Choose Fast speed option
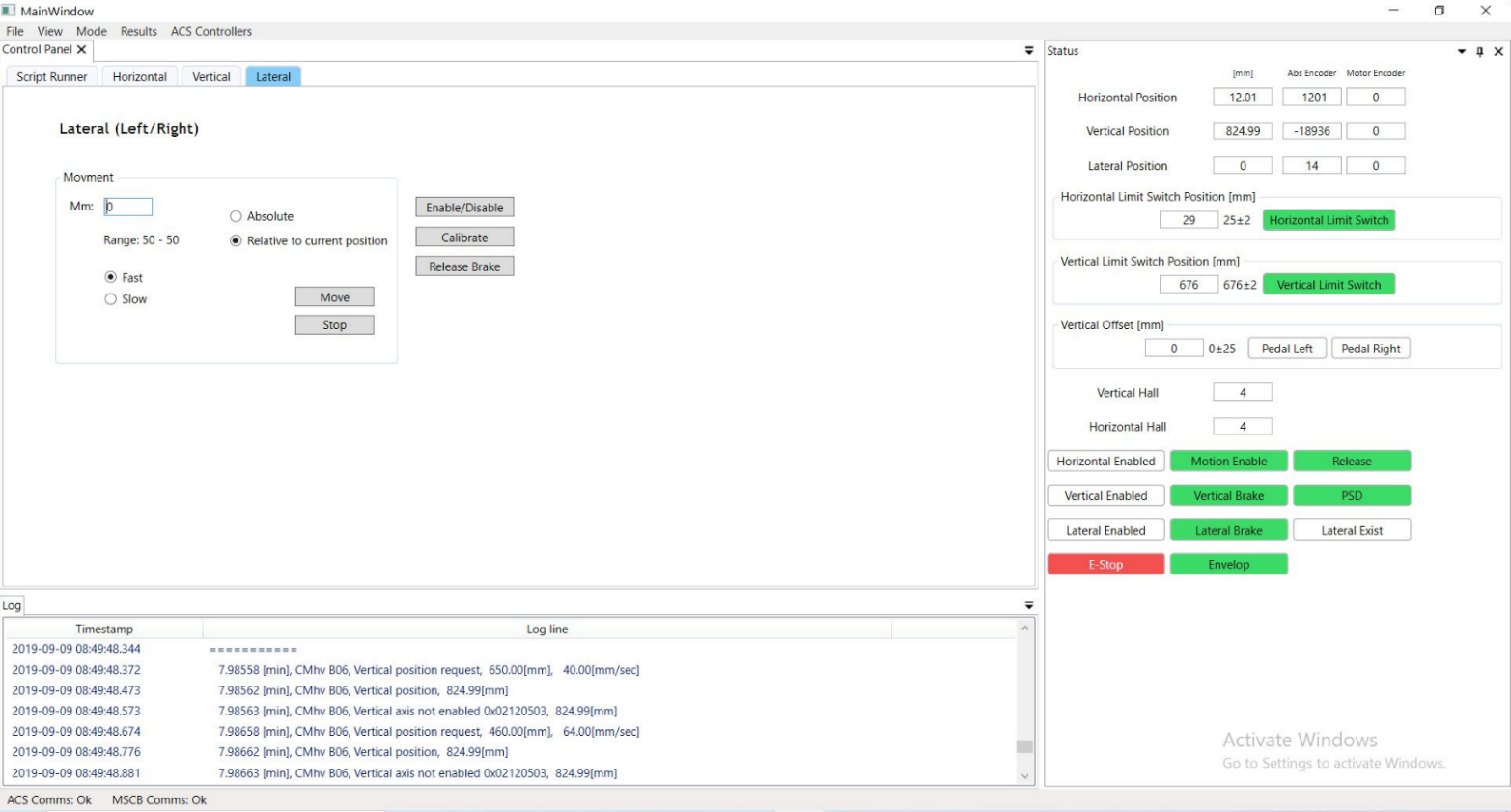 (x=111, y=278)
